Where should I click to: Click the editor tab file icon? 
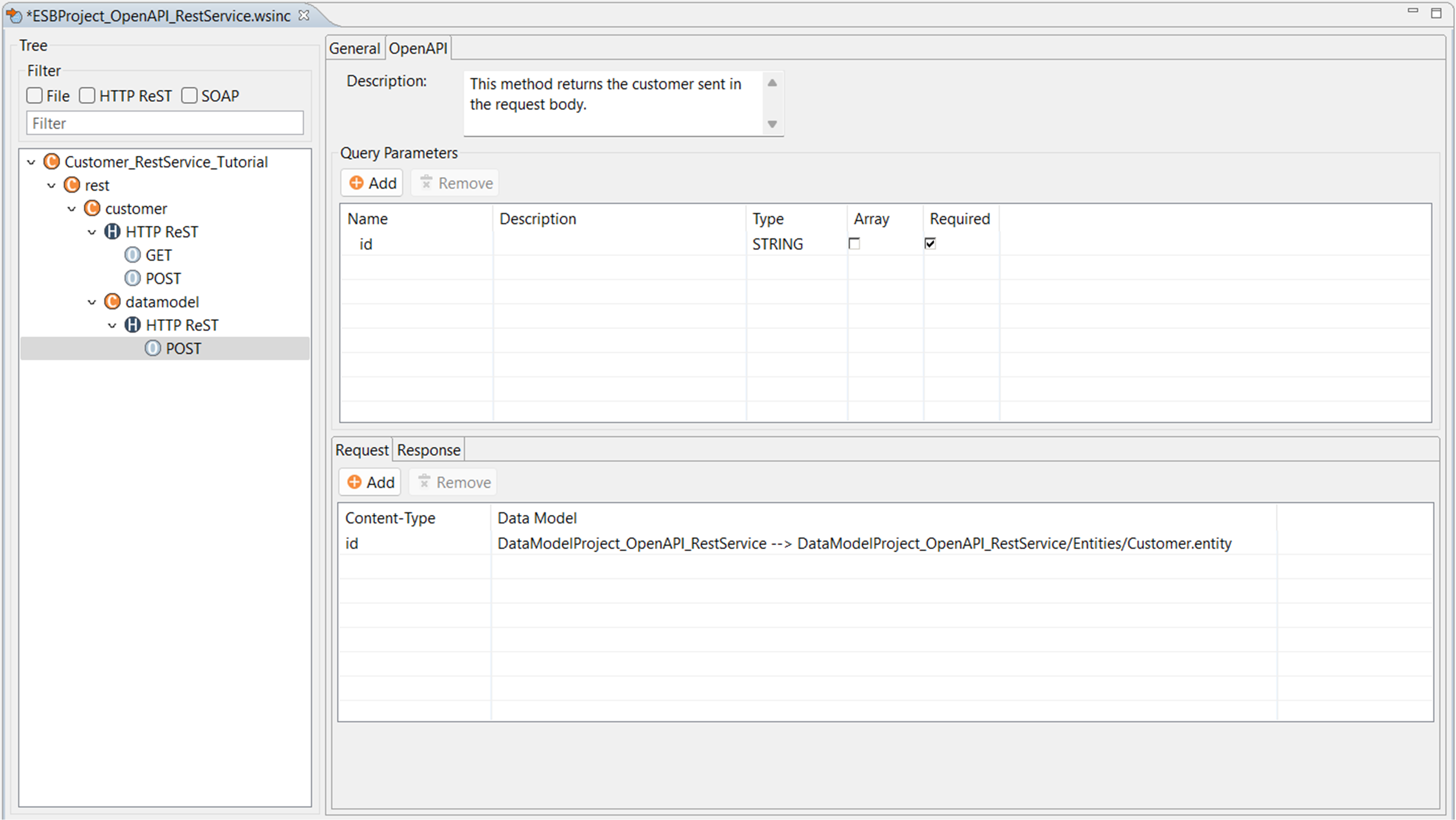pyautogui.click(x=14, y=15)
